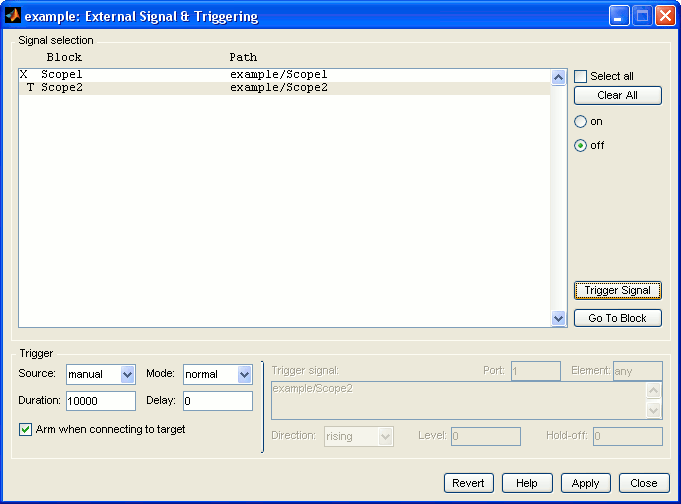Viewport: 681px width, 504px height.
Task: Expand the Mode dropdown list
Action: [x=244, y=374]
